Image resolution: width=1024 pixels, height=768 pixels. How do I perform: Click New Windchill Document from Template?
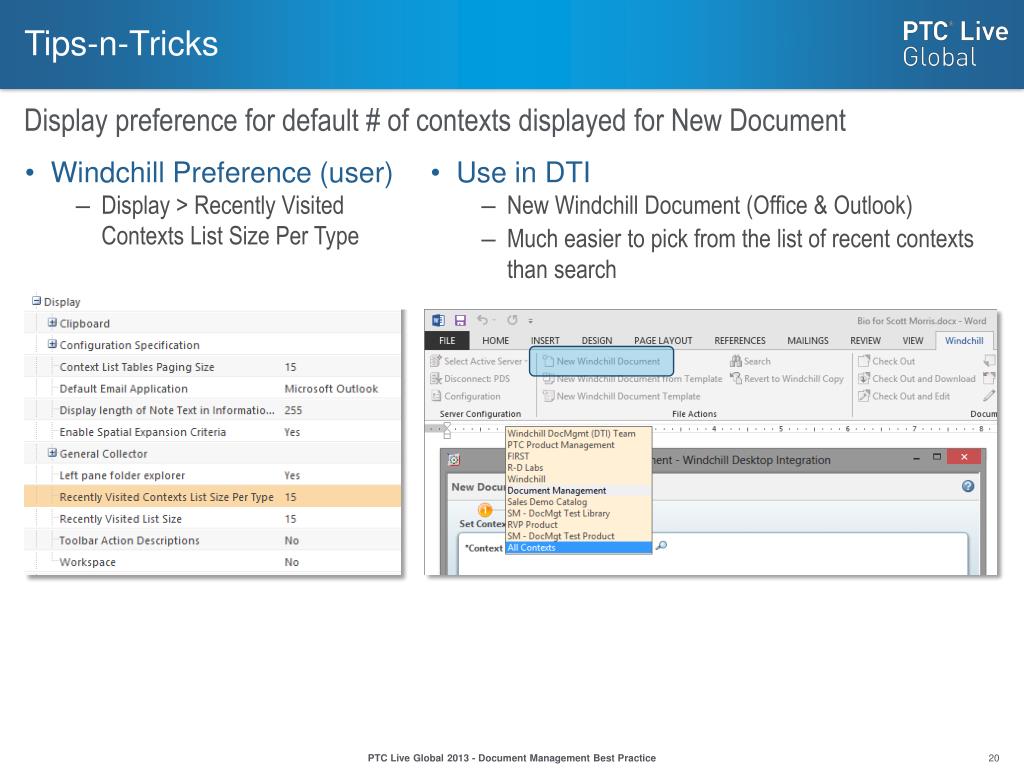tap(633, 379)
